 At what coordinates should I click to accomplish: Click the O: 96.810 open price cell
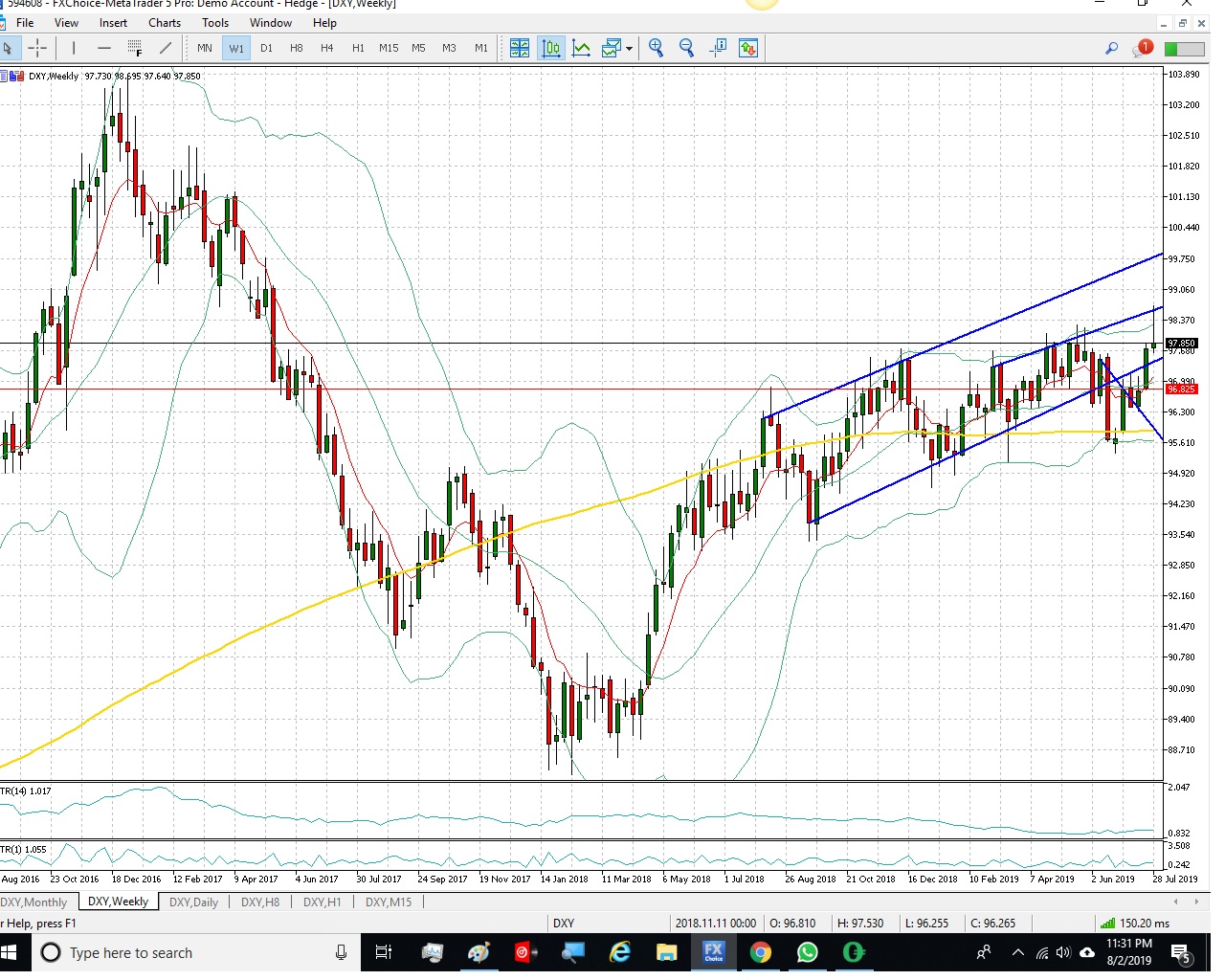[792, 924]
